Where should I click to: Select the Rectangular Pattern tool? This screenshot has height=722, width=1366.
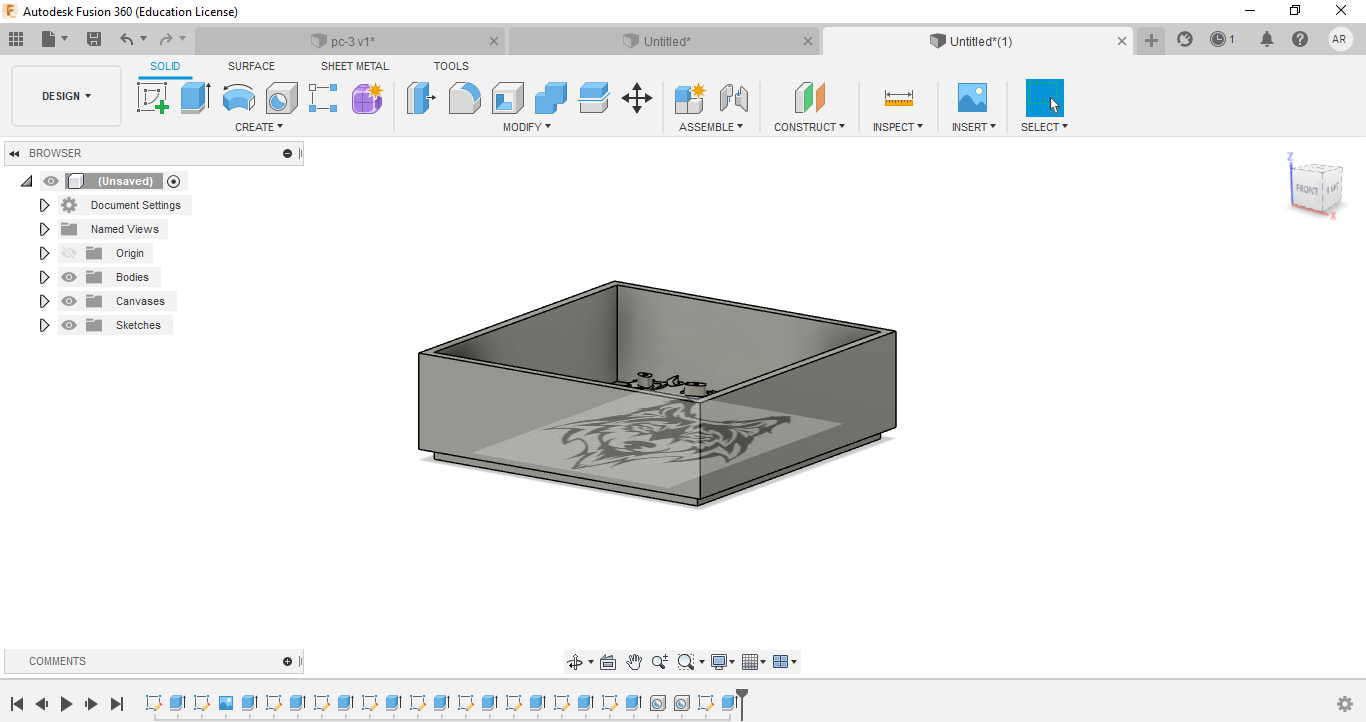point(324,98)
